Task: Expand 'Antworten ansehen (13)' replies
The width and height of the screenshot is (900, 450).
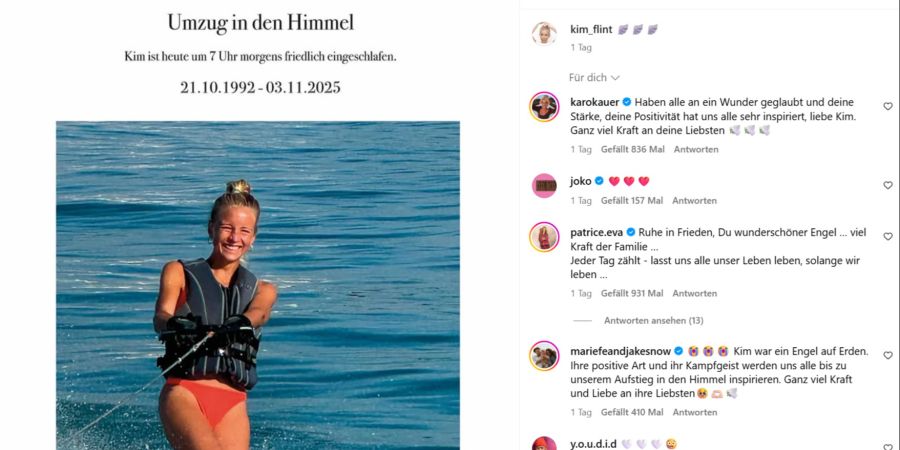Action: [x=653, y=320]
